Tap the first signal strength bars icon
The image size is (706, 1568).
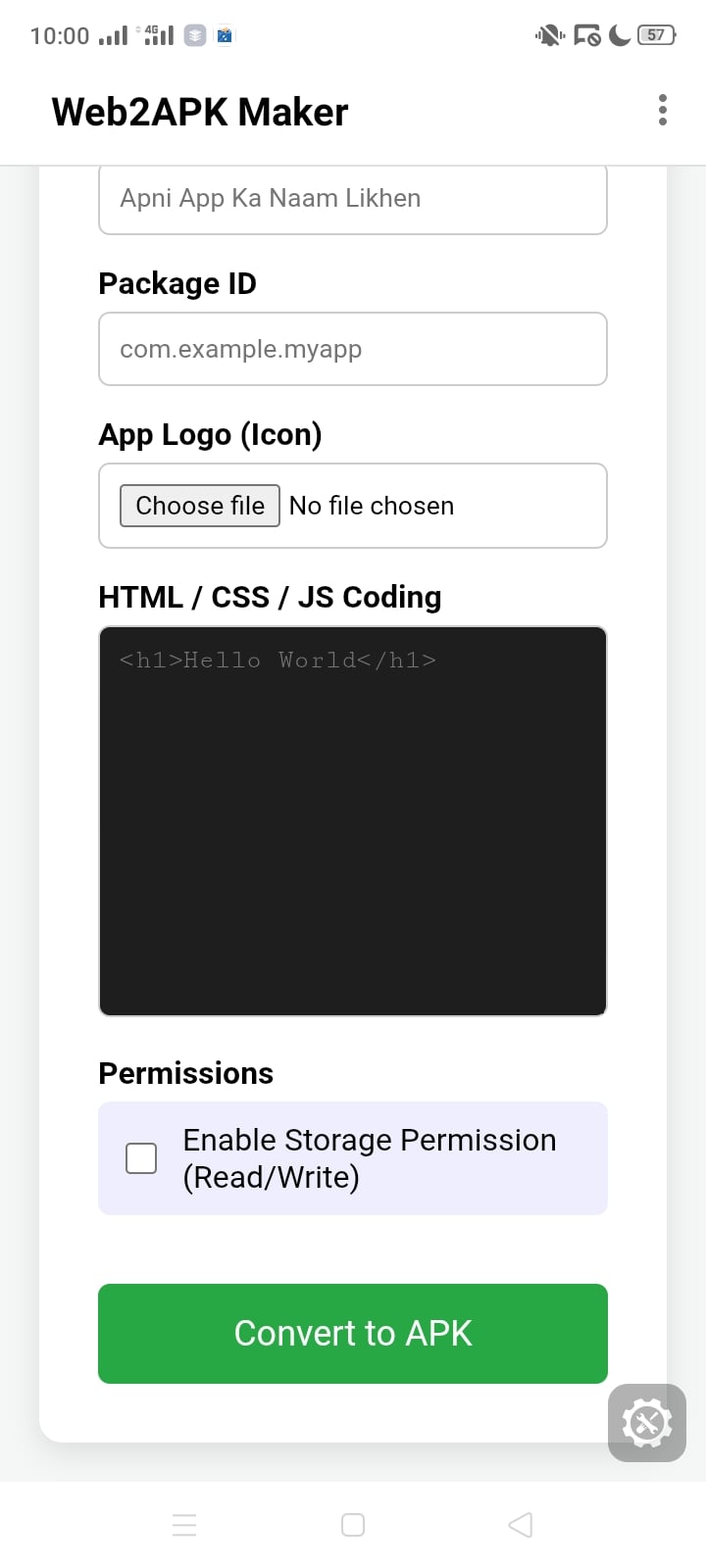coord(114,36)
